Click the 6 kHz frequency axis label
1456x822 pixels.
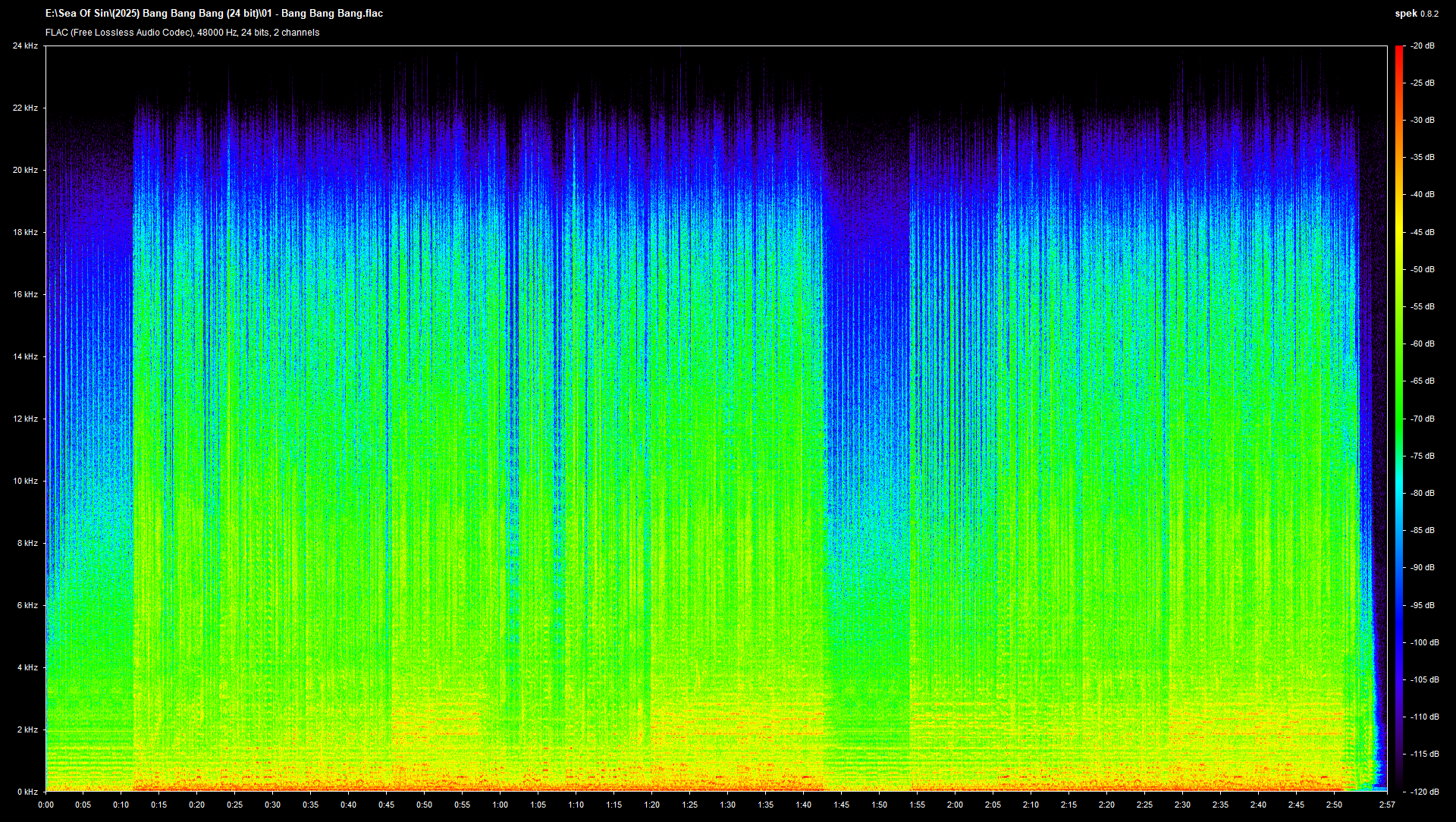click(x=27, y=605)
